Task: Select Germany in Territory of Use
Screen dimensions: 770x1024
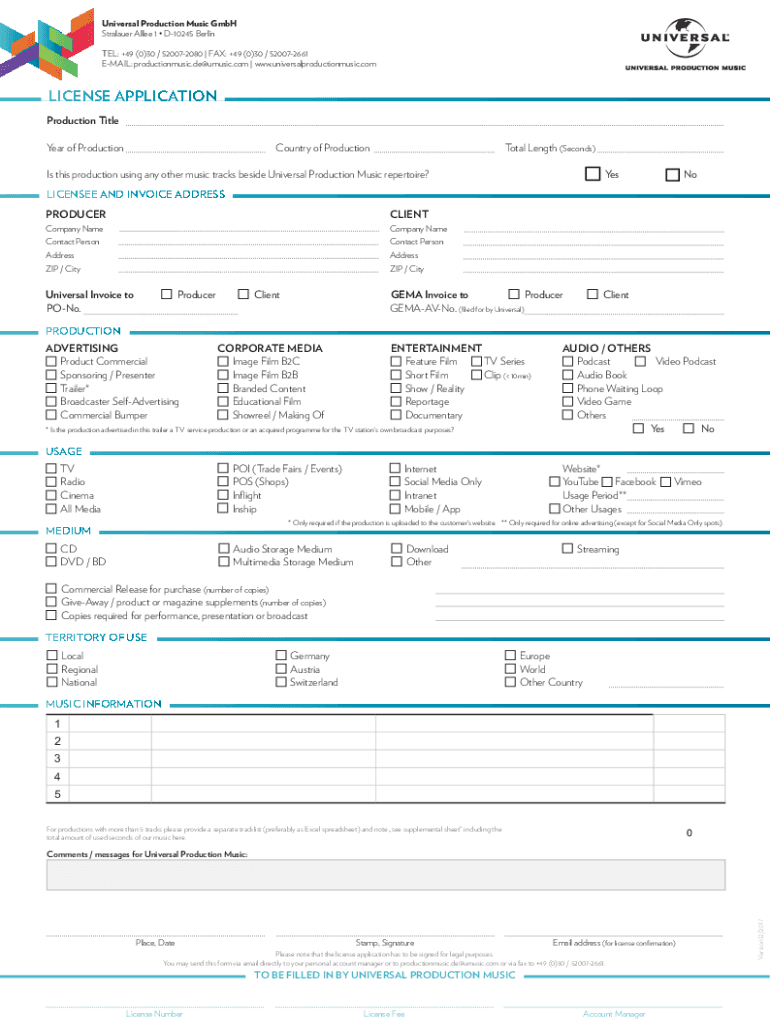Action: (281, 656)
